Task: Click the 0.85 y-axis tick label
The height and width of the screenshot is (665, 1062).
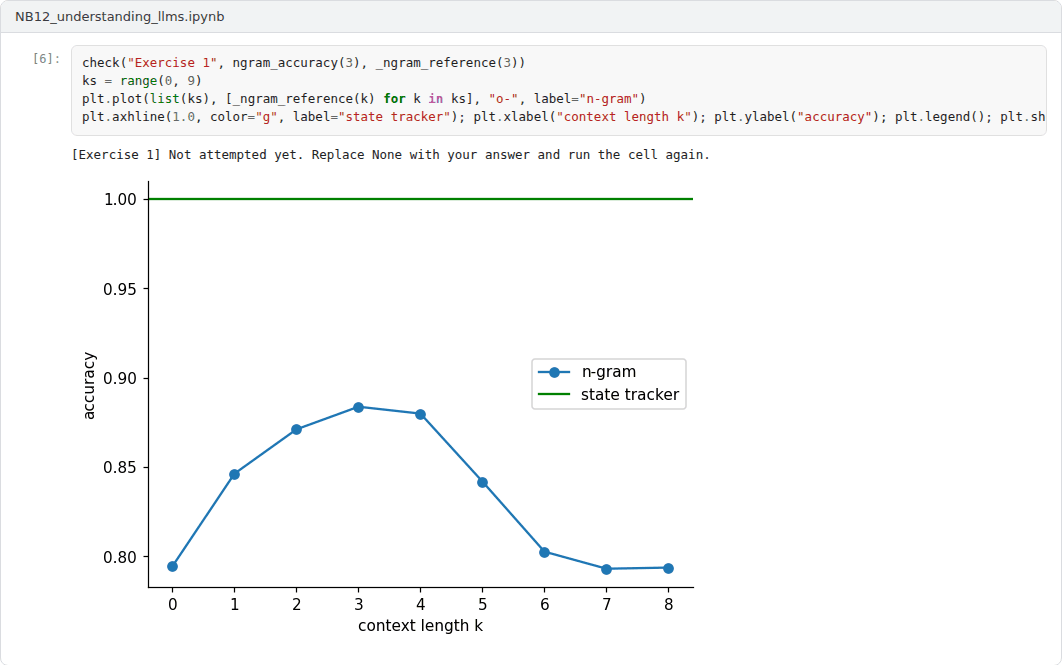Action: [120, 468]
